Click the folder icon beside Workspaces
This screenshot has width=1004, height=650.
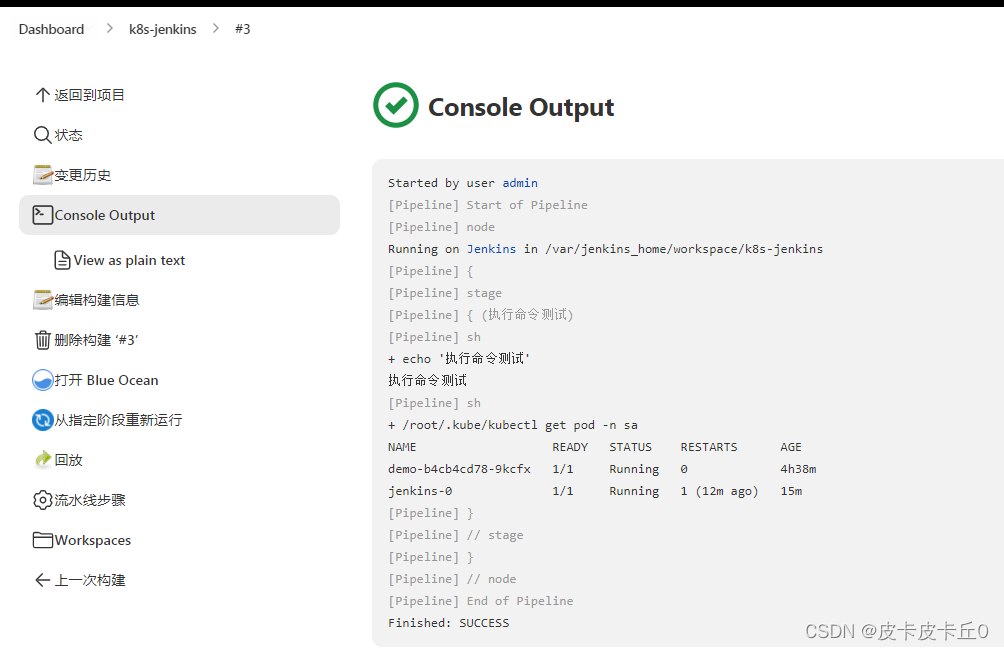coord(43,540)
